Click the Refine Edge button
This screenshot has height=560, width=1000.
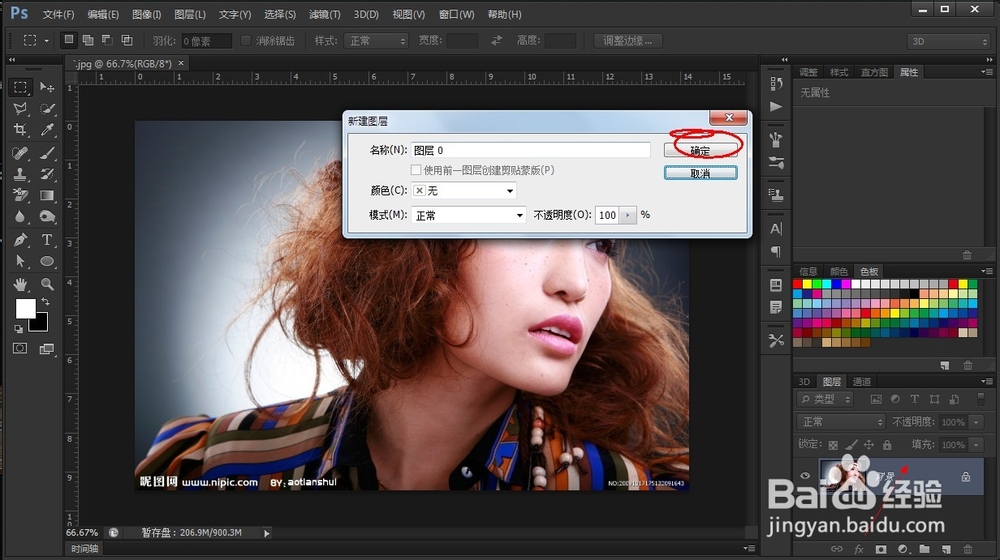coord(628,41)
